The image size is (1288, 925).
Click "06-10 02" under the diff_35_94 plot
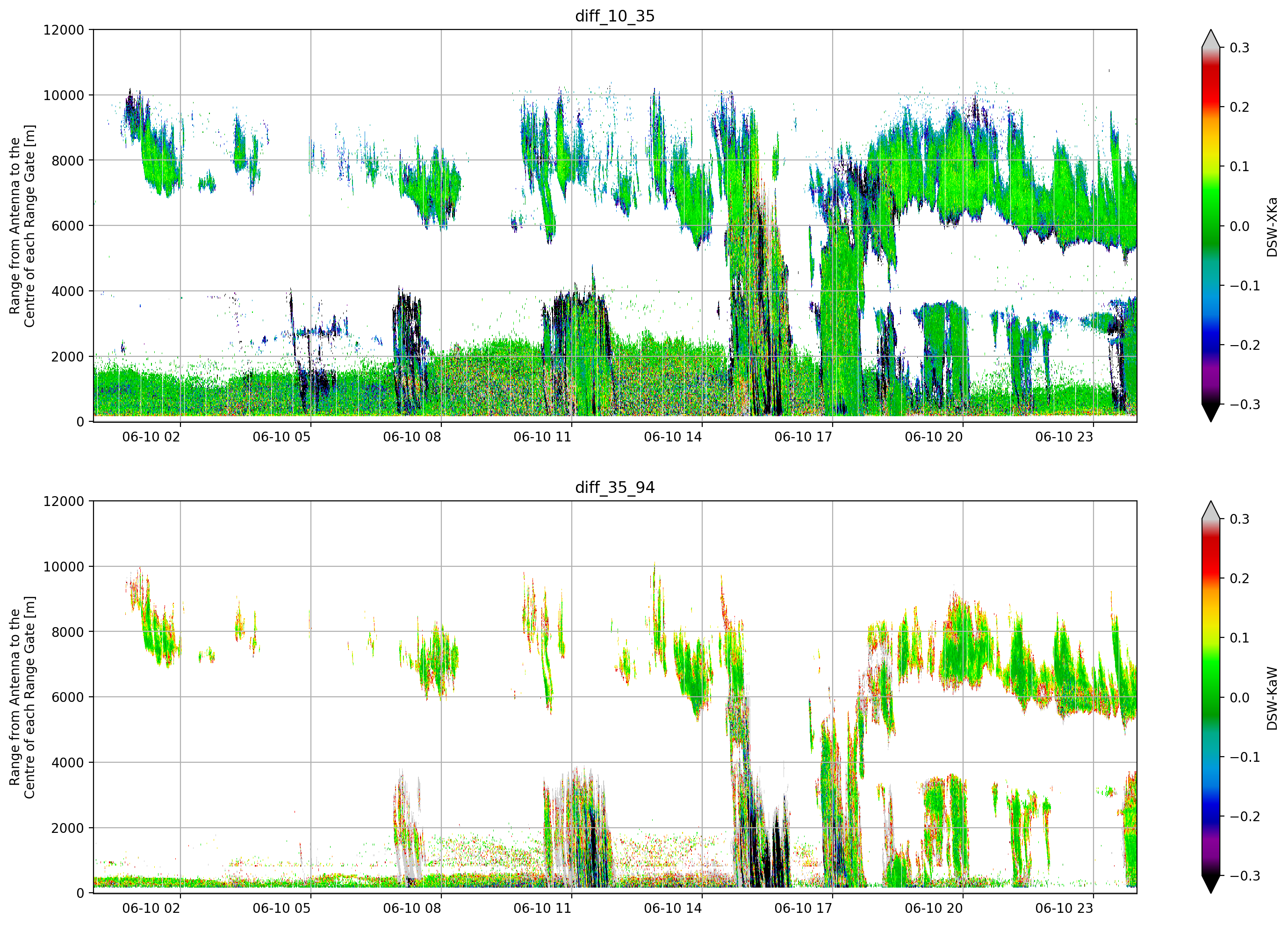[151, 909]
